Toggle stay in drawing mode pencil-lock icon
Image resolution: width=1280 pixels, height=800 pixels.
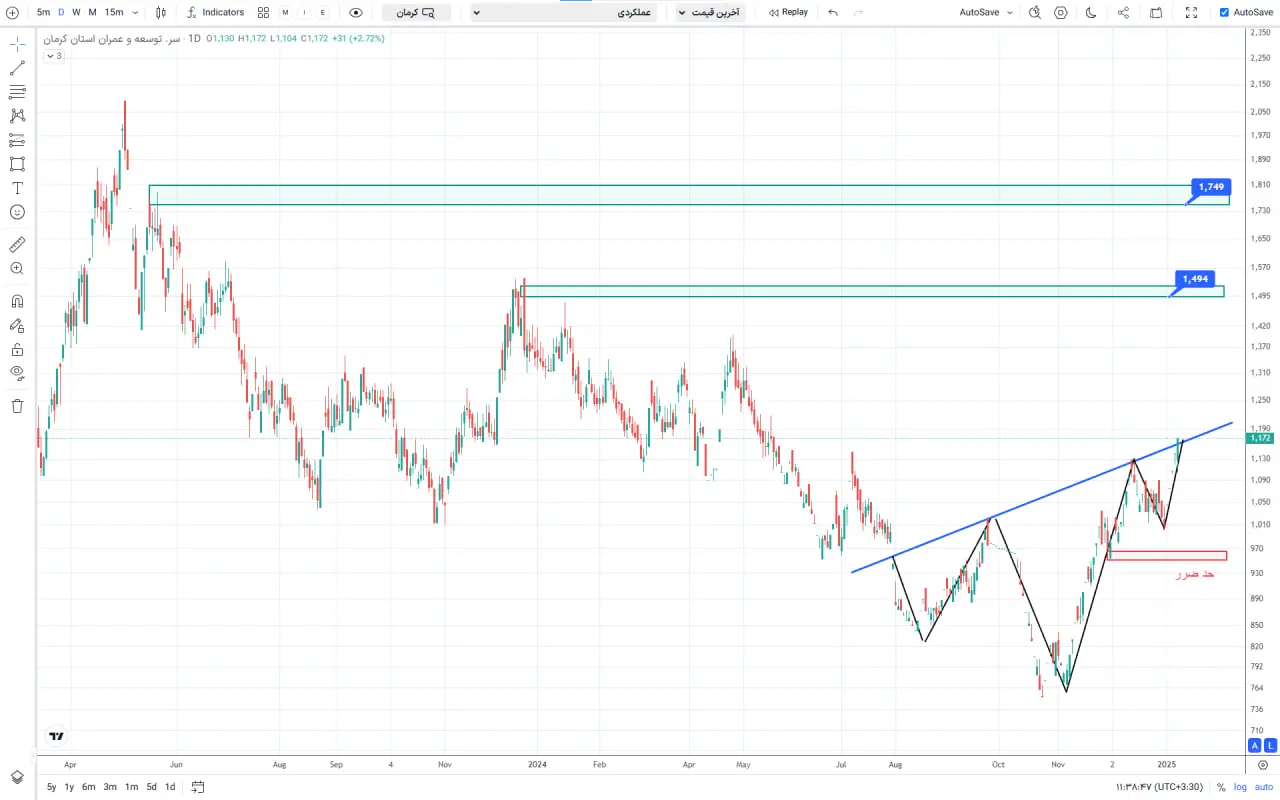pos(17,325)
